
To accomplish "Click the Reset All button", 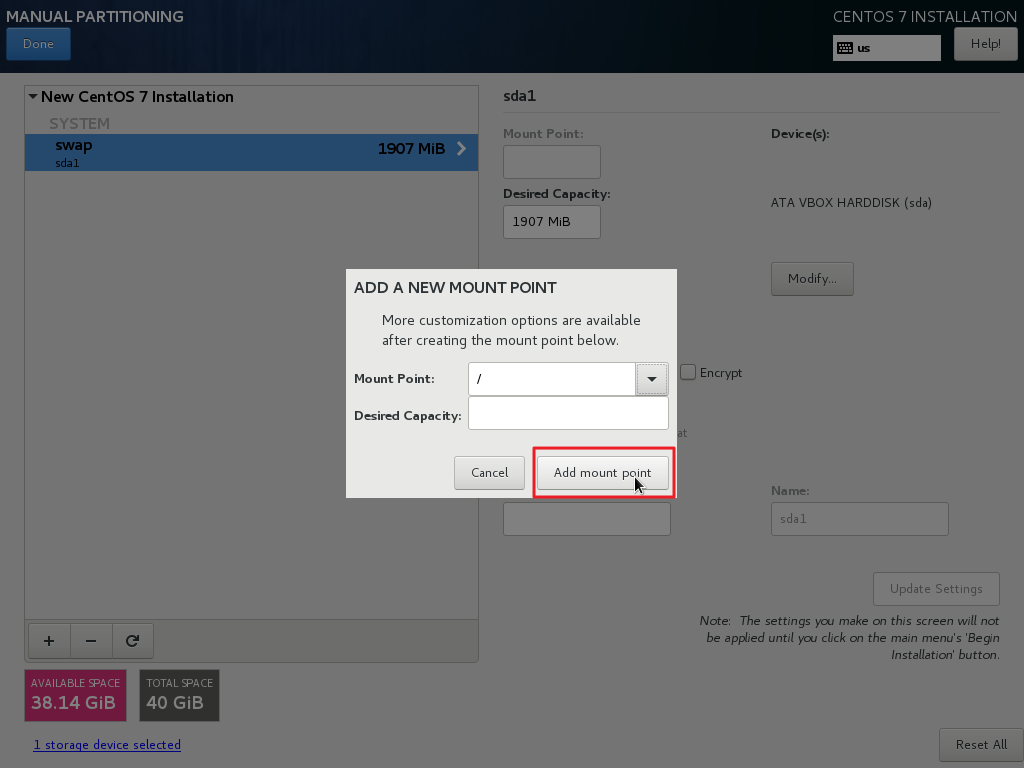I will (981, 745).
